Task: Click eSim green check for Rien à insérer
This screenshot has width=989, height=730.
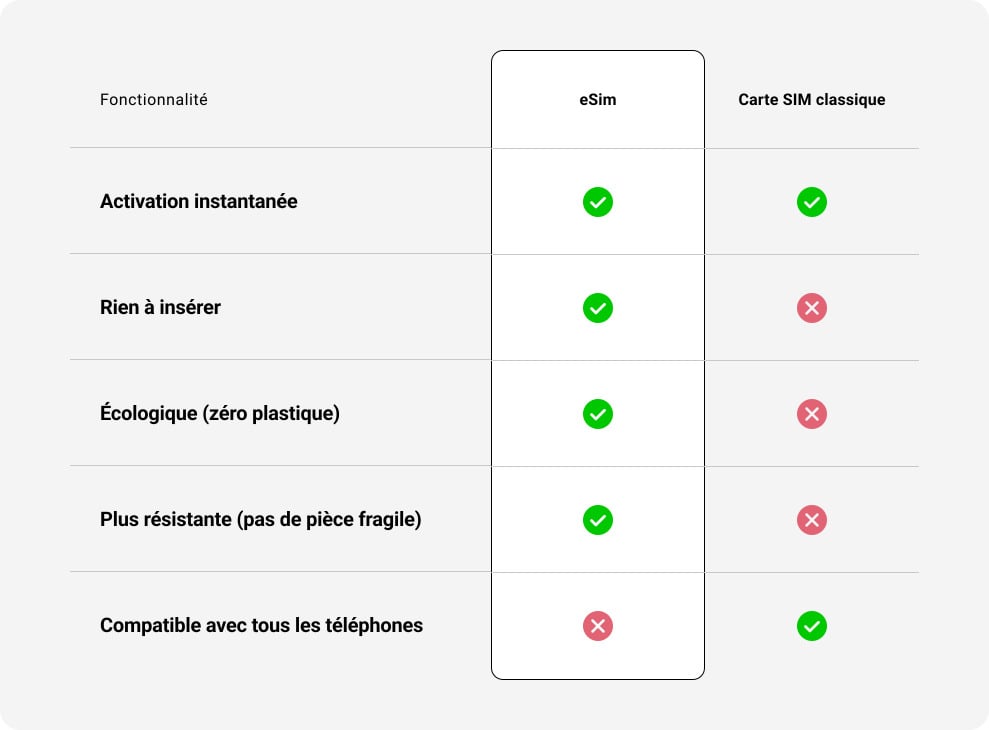Action: coord(598,308)
